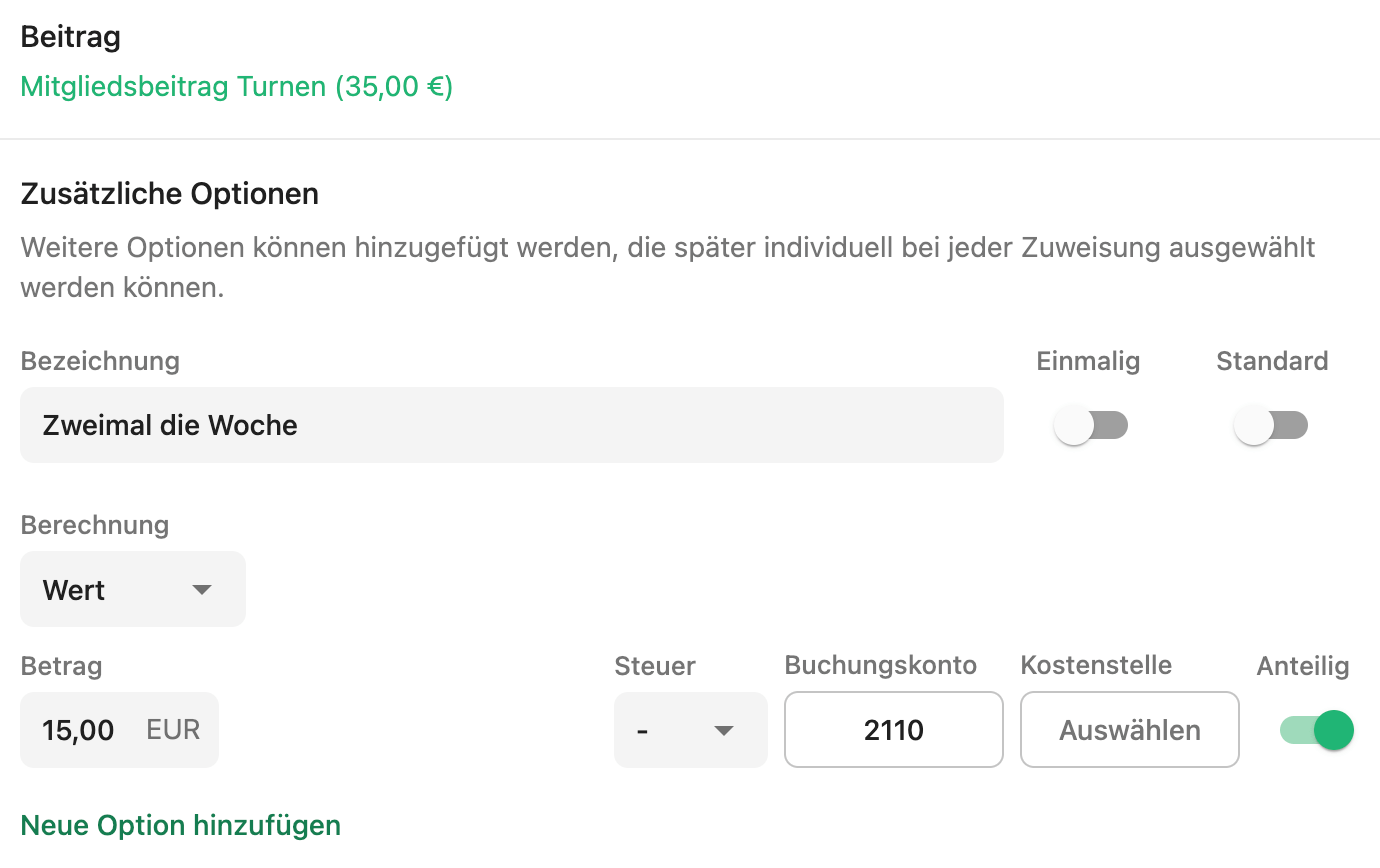Click the Bezeichnung field 'Zweimal die Woche'
1380x868 pixels.
(512, 425)
